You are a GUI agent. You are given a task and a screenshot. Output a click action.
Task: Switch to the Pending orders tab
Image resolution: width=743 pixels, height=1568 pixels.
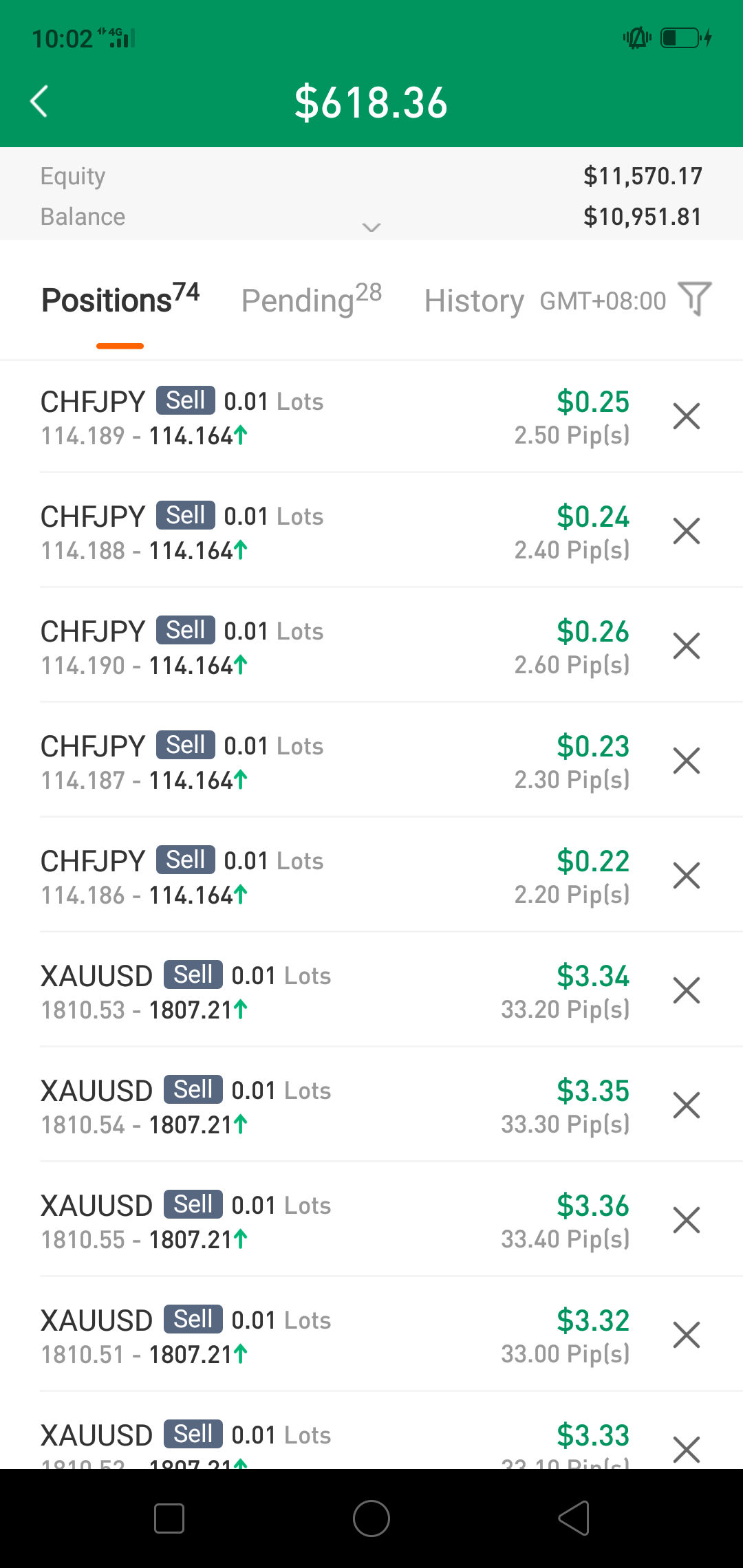tap(311, 300)
